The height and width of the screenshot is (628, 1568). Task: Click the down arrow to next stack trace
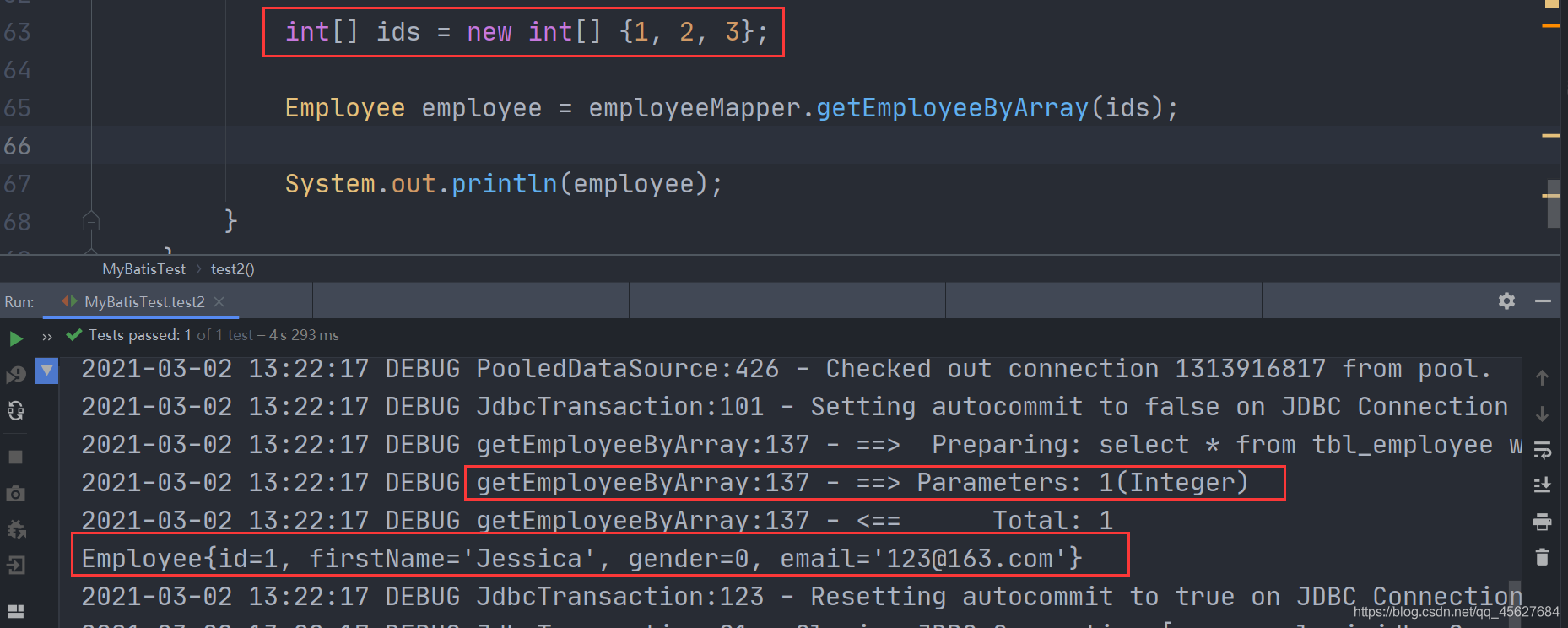point(1542,414)
